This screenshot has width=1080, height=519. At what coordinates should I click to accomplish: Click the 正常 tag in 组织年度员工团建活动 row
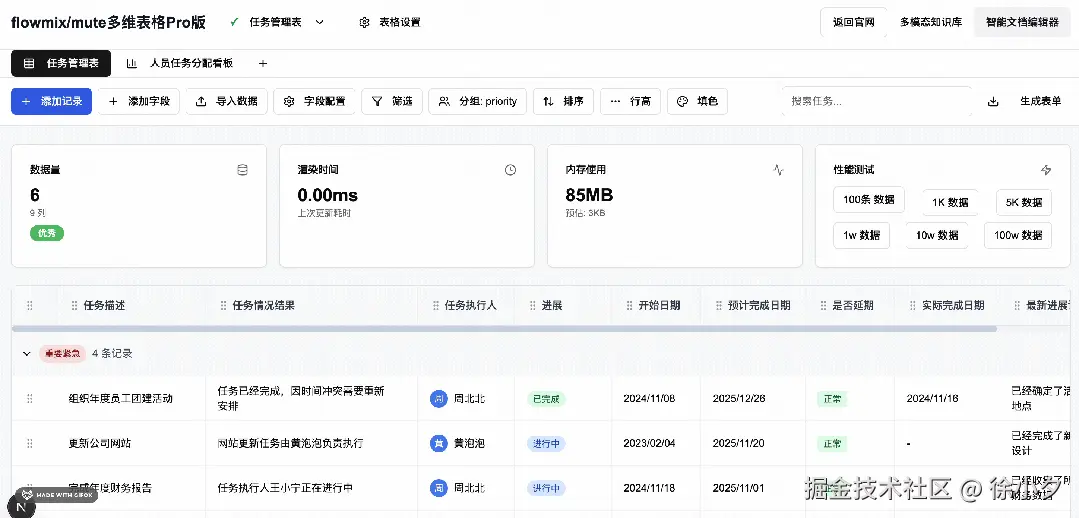pyautogui.click(x=832, y=399)
